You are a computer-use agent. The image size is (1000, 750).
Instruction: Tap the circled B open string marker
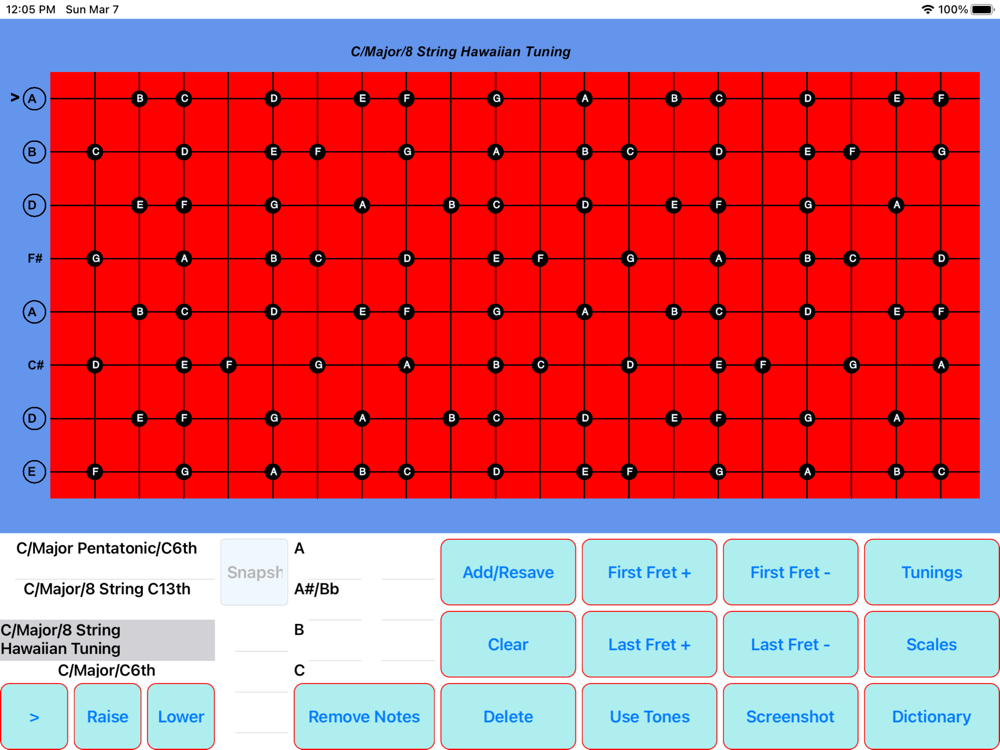click(x=34, y=152)
